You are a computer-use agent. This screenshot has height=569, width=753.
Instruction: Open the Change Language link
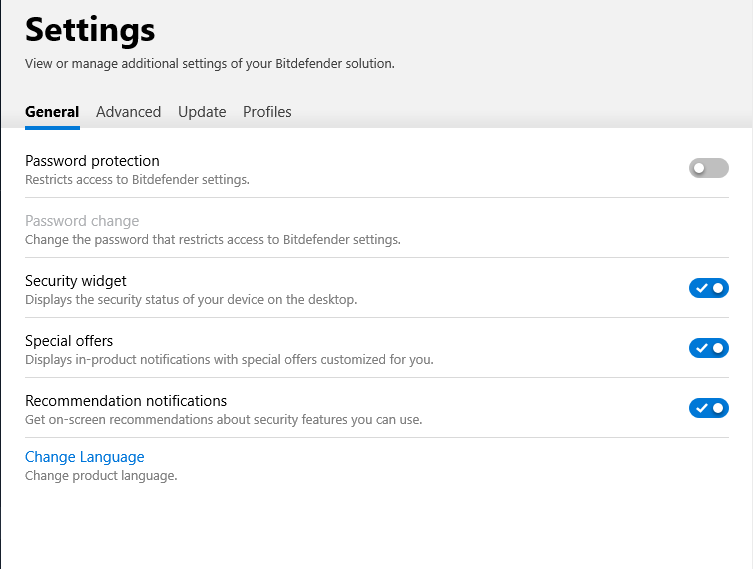[x=84, y=457]
